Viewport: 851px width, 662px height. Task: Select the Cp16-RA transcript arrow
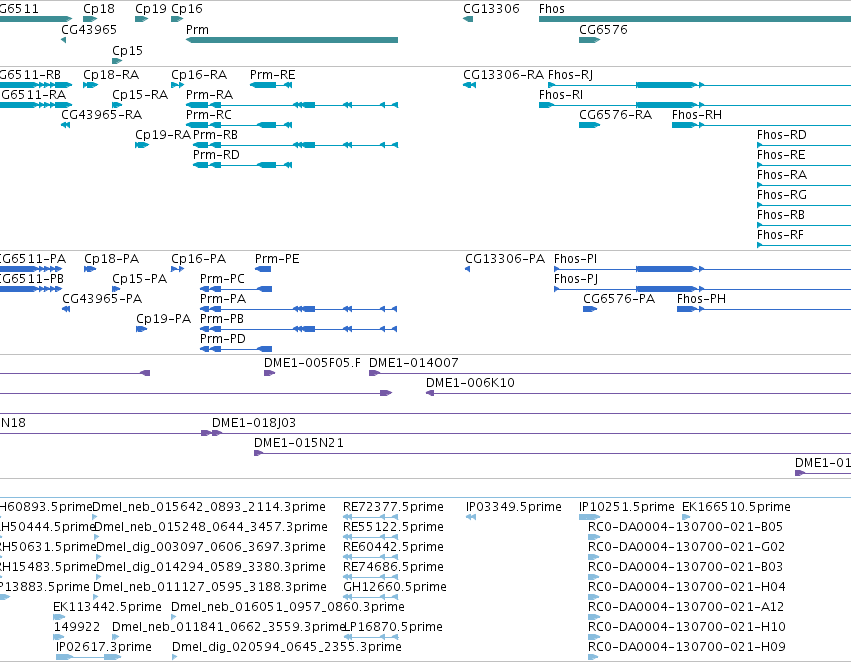(177, 85)
